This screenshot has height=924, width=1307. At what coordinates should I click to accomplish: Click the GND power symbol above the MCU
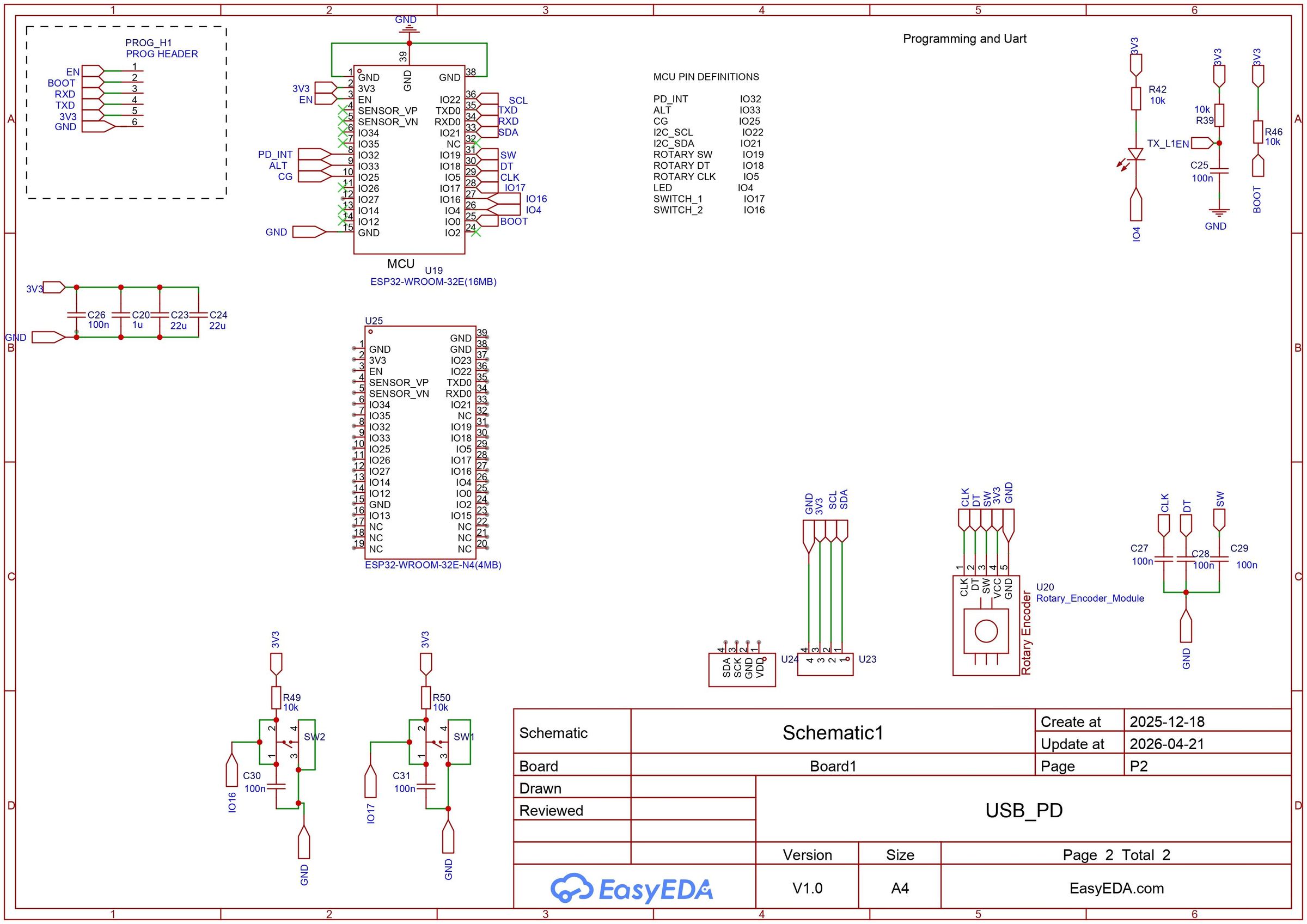[409, 29]
